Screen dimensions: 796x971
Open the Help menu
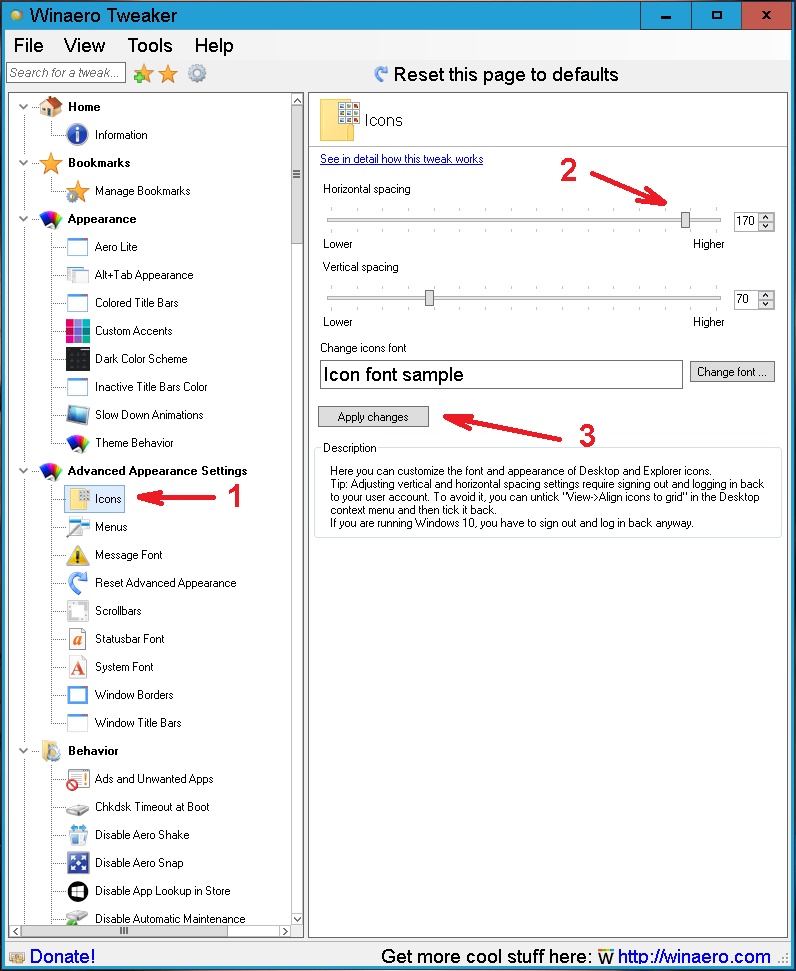[214, 45]
